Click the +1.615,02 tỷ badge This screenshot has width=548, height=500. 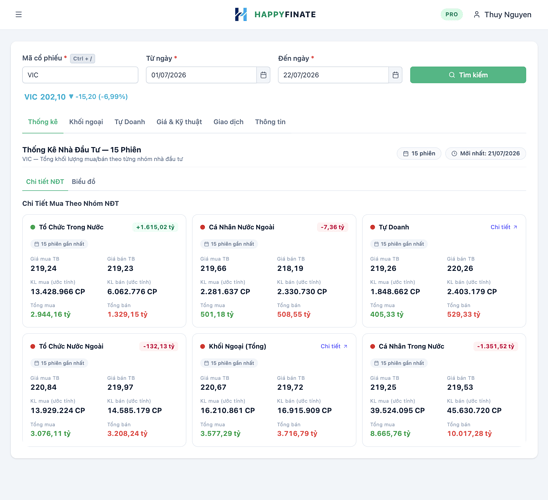(x=155, y=227)
